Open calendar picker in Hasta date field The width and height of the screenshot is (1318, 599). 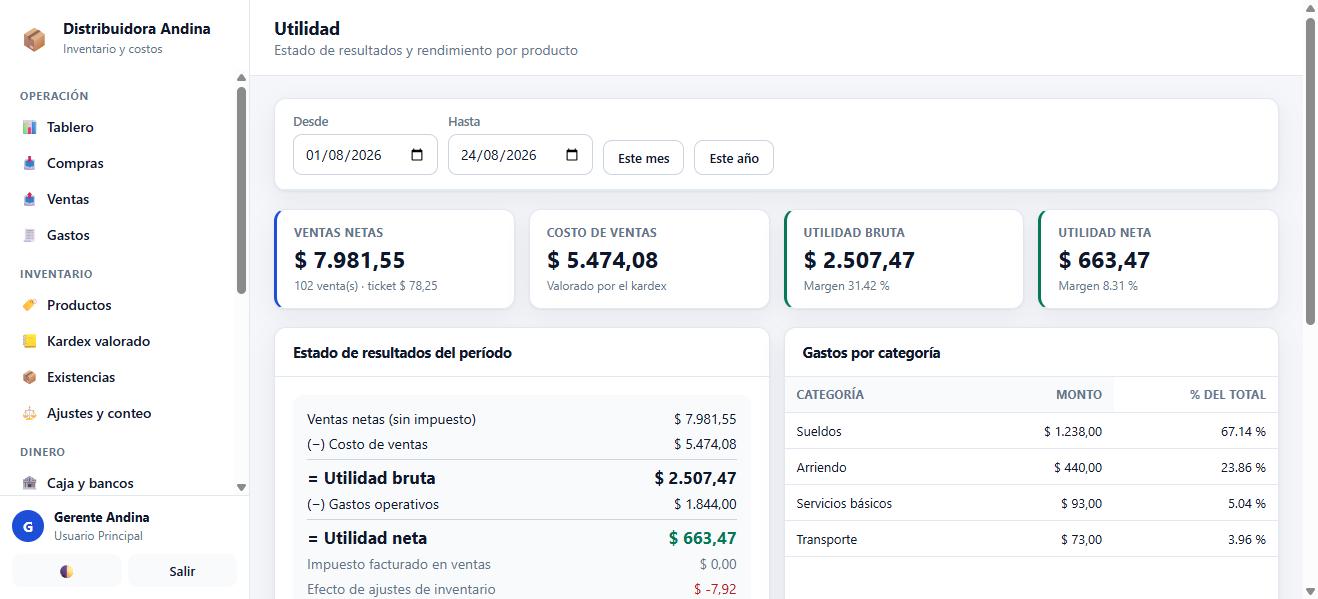pos(572,155)
